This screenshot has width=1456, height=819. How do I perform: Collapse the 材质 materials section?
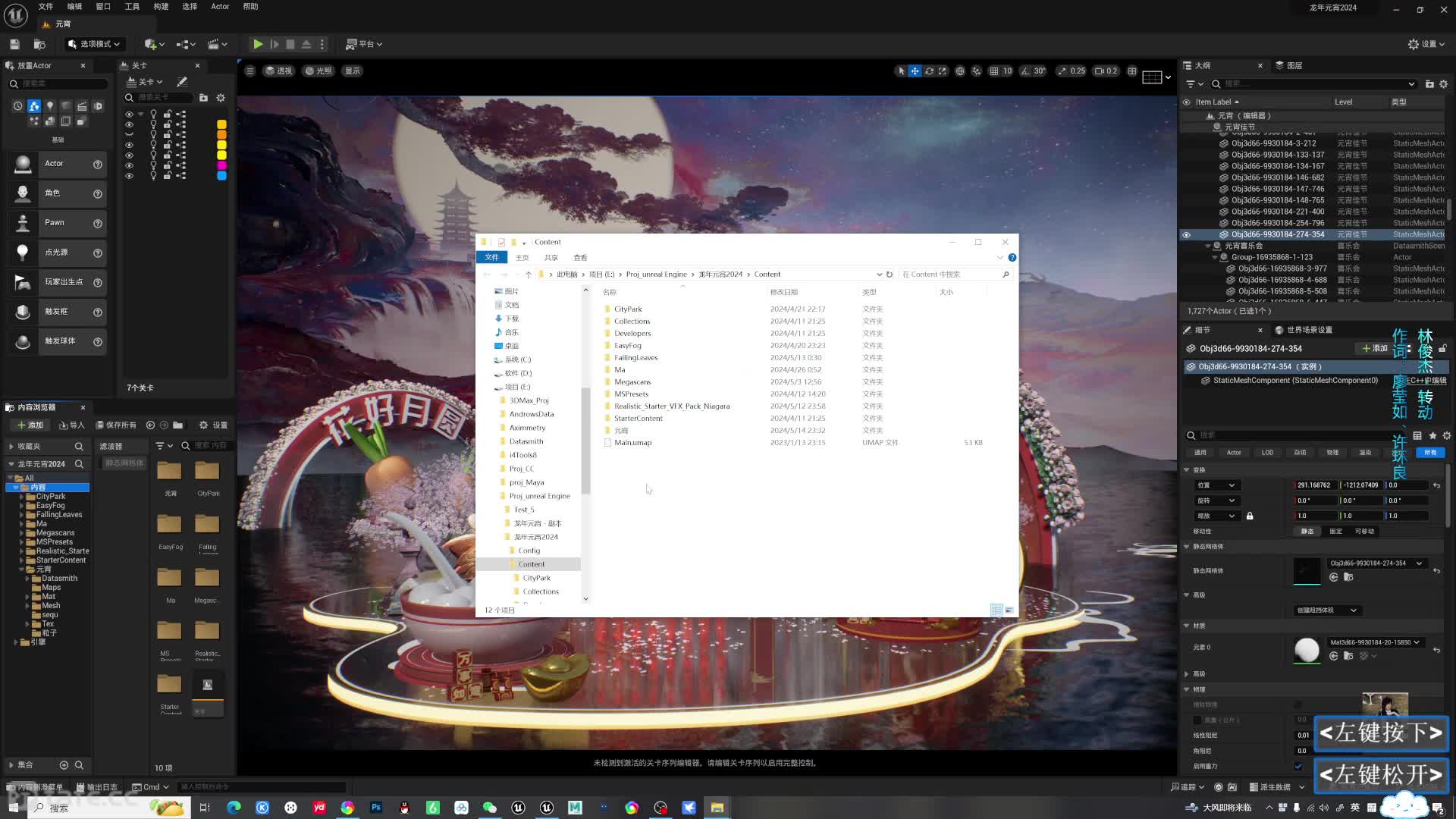pos(1187,626)
